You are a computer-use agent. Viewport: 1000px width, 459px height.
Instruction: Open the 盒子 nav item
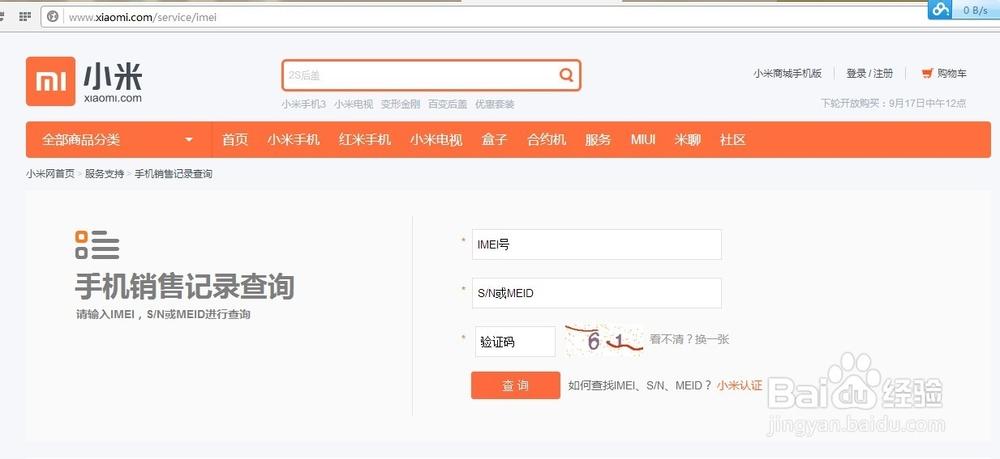[x=494, y=140]
